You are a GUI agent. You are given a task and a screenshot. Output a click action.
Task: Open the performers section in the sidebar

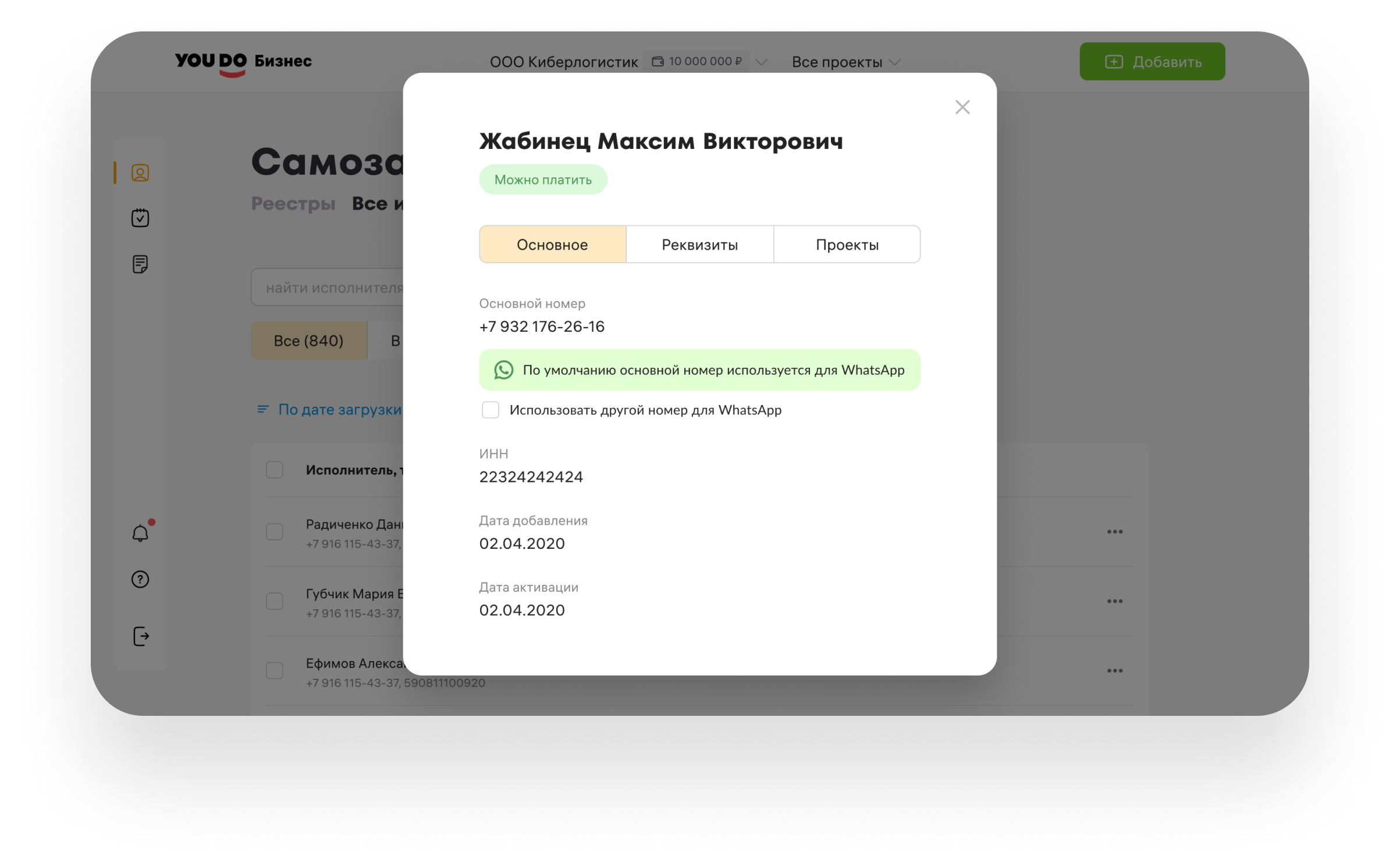pos(140,172)
